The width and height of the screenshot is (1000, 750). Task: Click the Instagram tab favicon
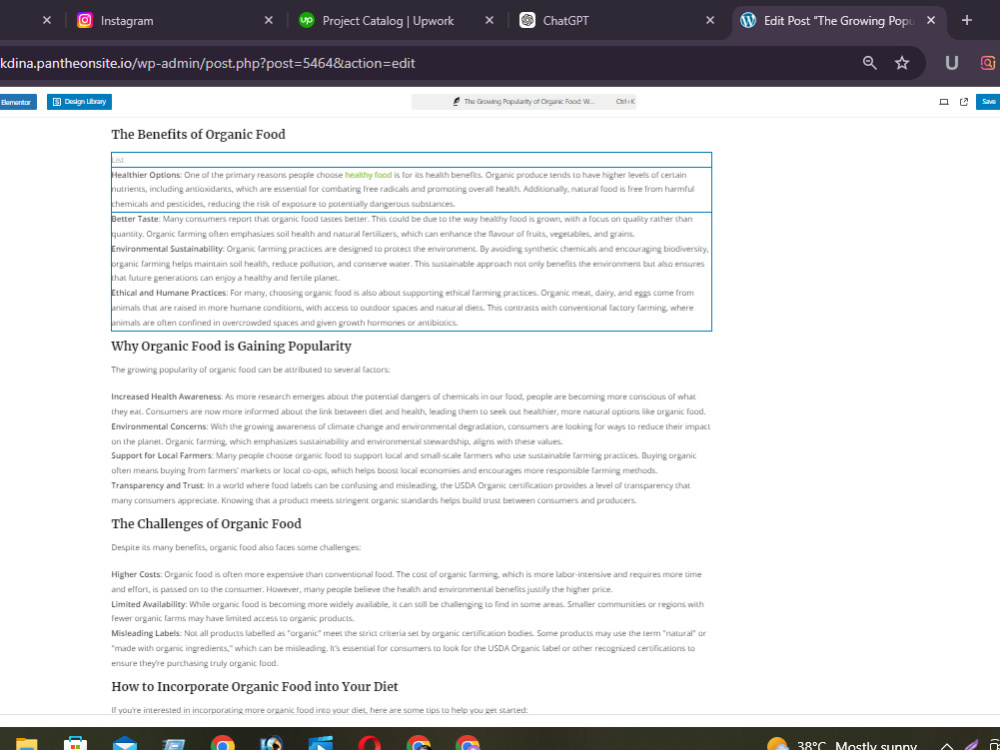pos(85,20)
